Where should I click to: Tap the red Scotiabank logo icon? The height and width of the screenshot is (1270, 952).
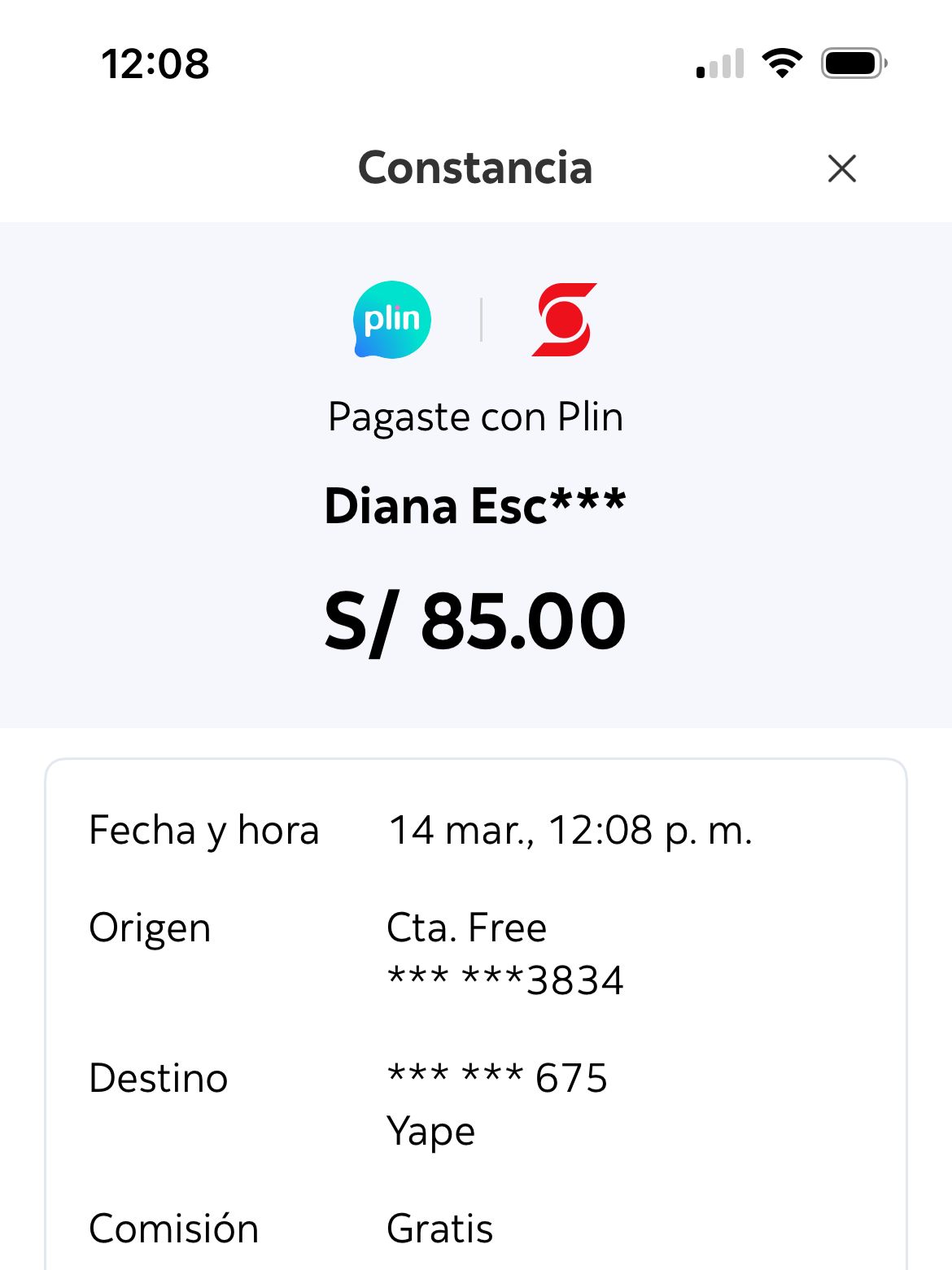(565, 320)
